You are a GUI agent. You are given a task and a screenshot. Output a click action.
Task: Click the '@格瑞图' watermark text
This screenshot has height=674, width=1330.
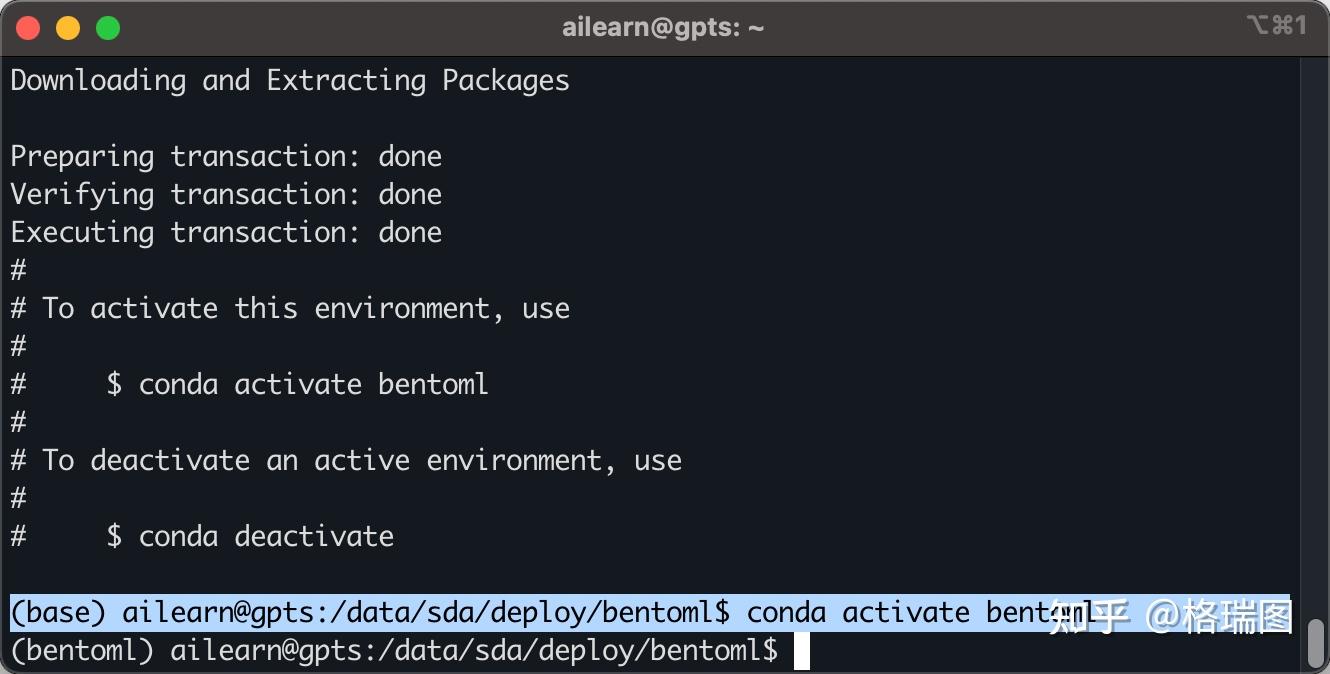[x=1220, y=617]
